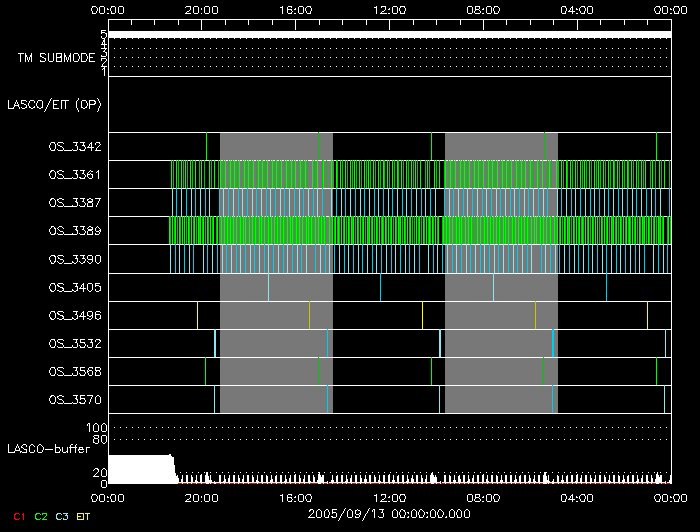Click the TM SUBMODE label
The image size is (700, 532).
[x=56, y=58]
